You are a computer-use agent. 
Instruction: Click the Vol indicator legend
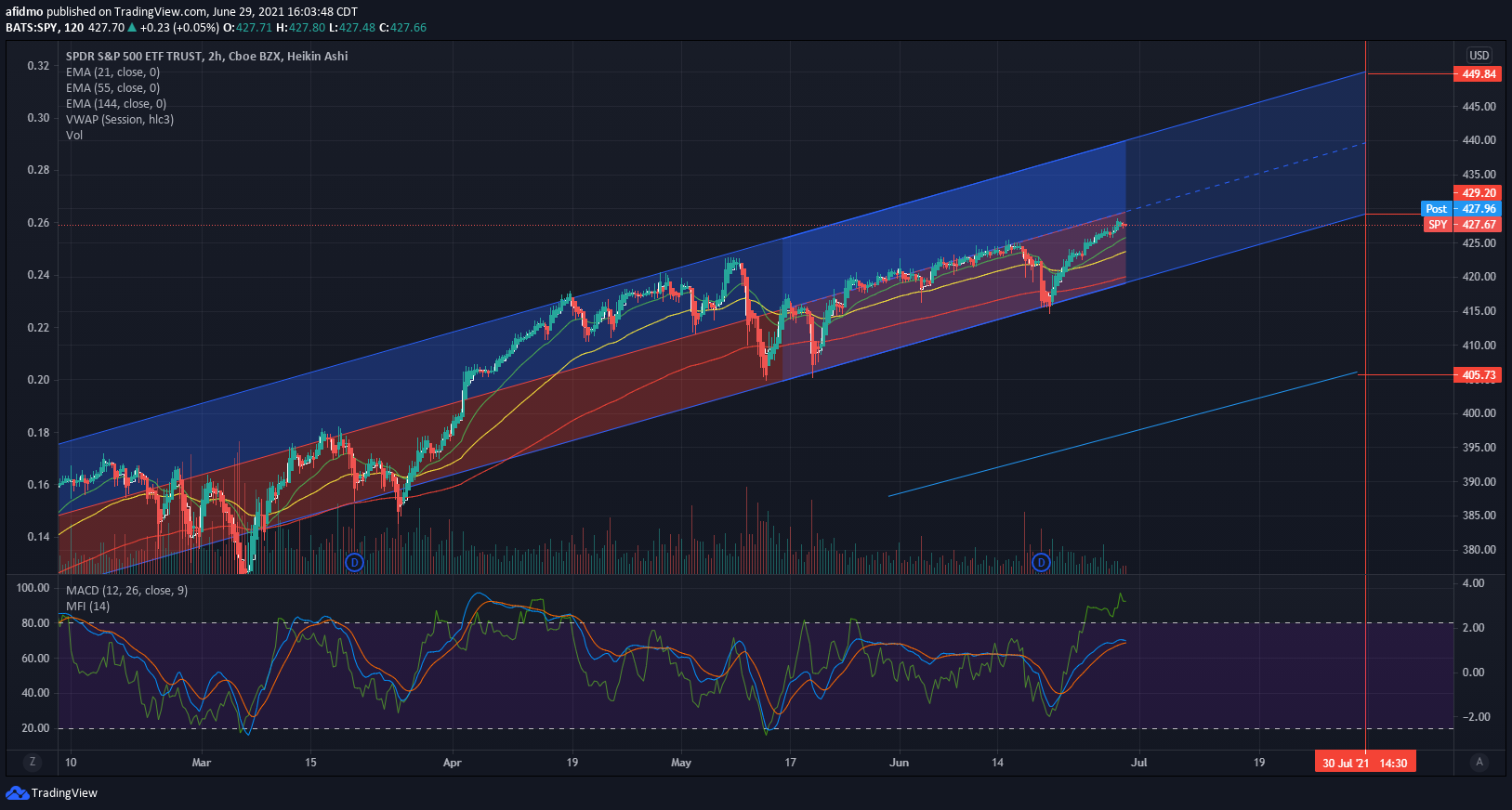(x=74, y=135)
